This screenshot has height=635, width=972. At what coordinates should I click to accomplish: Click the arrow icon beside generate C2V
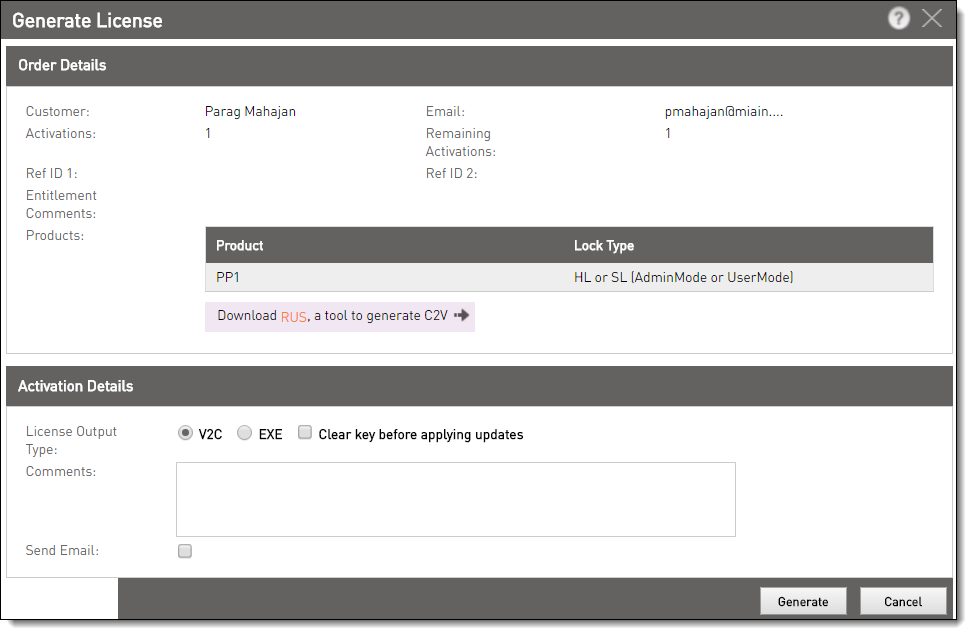(x=461, y=316)
